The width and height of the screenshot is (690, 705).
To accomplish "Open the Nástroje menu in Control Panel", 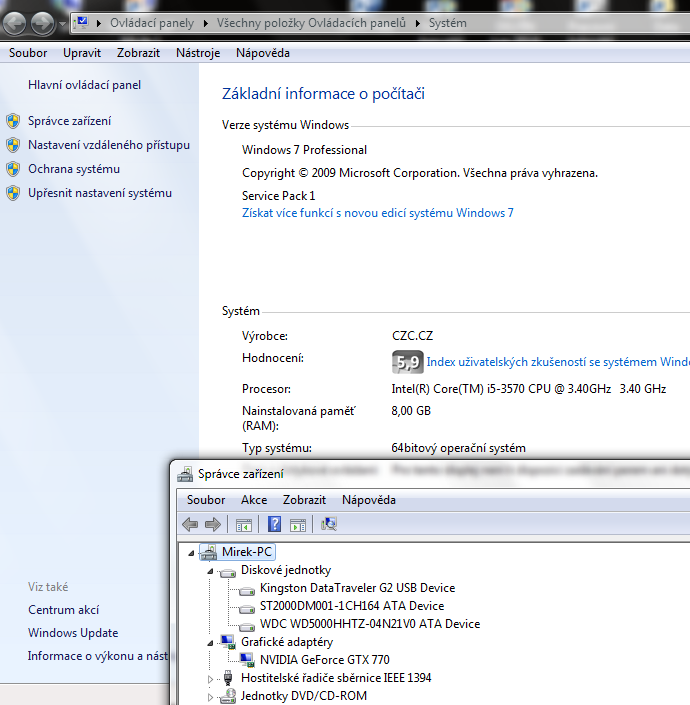I will (x=198, y=53).
